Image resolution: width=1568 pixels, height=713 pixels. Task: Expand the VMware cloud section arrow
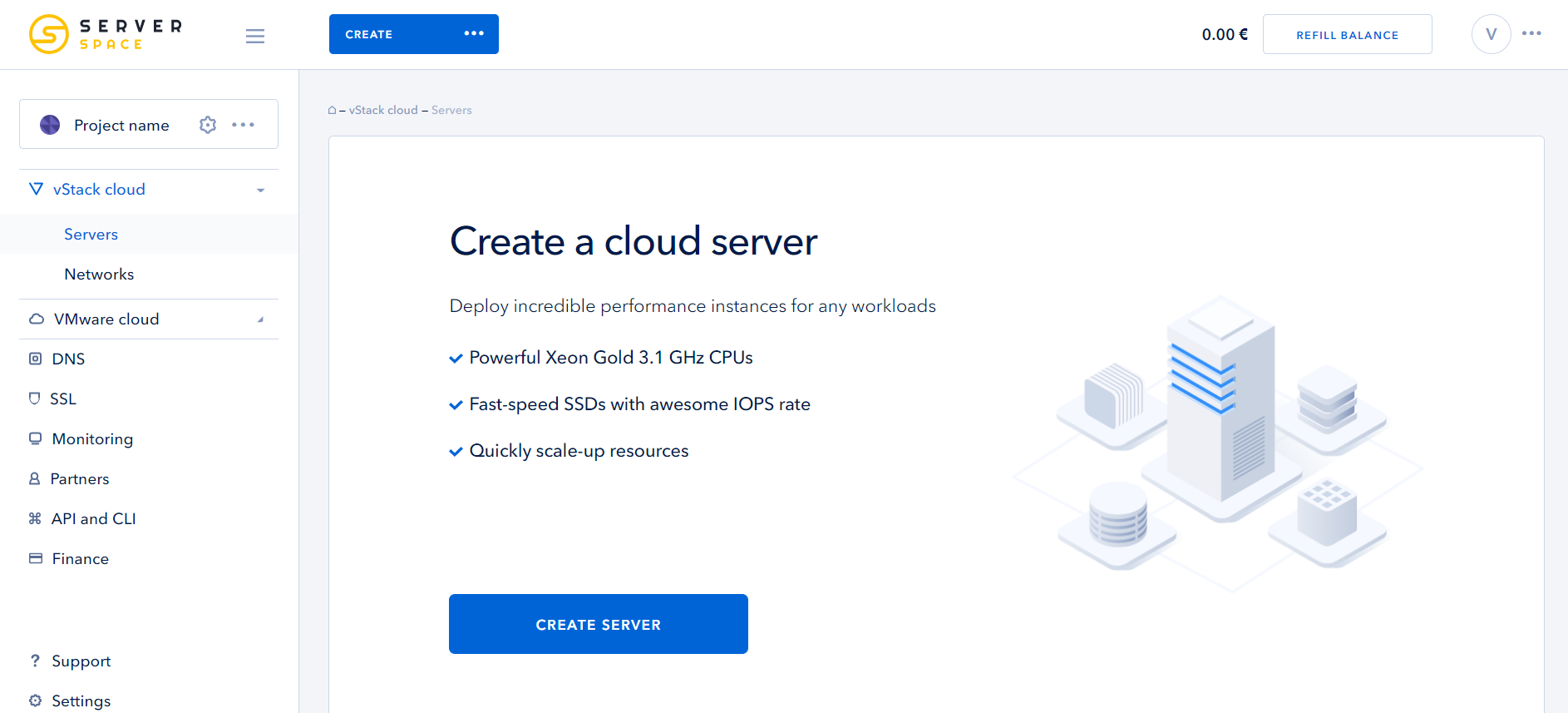(261, 319)
